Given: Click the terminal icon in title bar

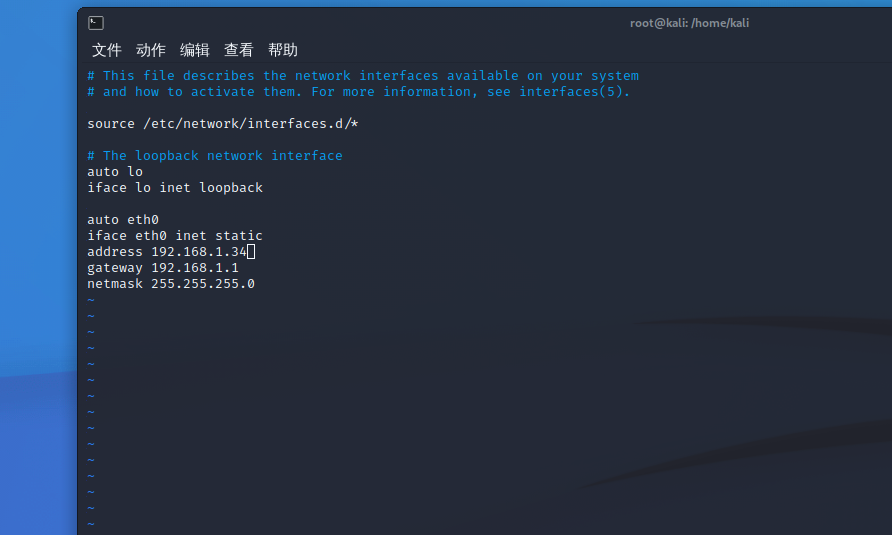Looking at the screenshot, I should [96, 23].
